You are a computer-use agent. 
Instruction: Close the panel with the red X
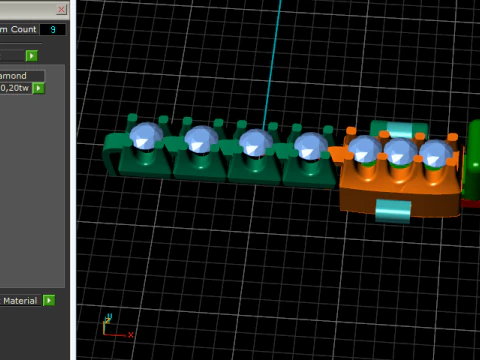click(61, 9)
